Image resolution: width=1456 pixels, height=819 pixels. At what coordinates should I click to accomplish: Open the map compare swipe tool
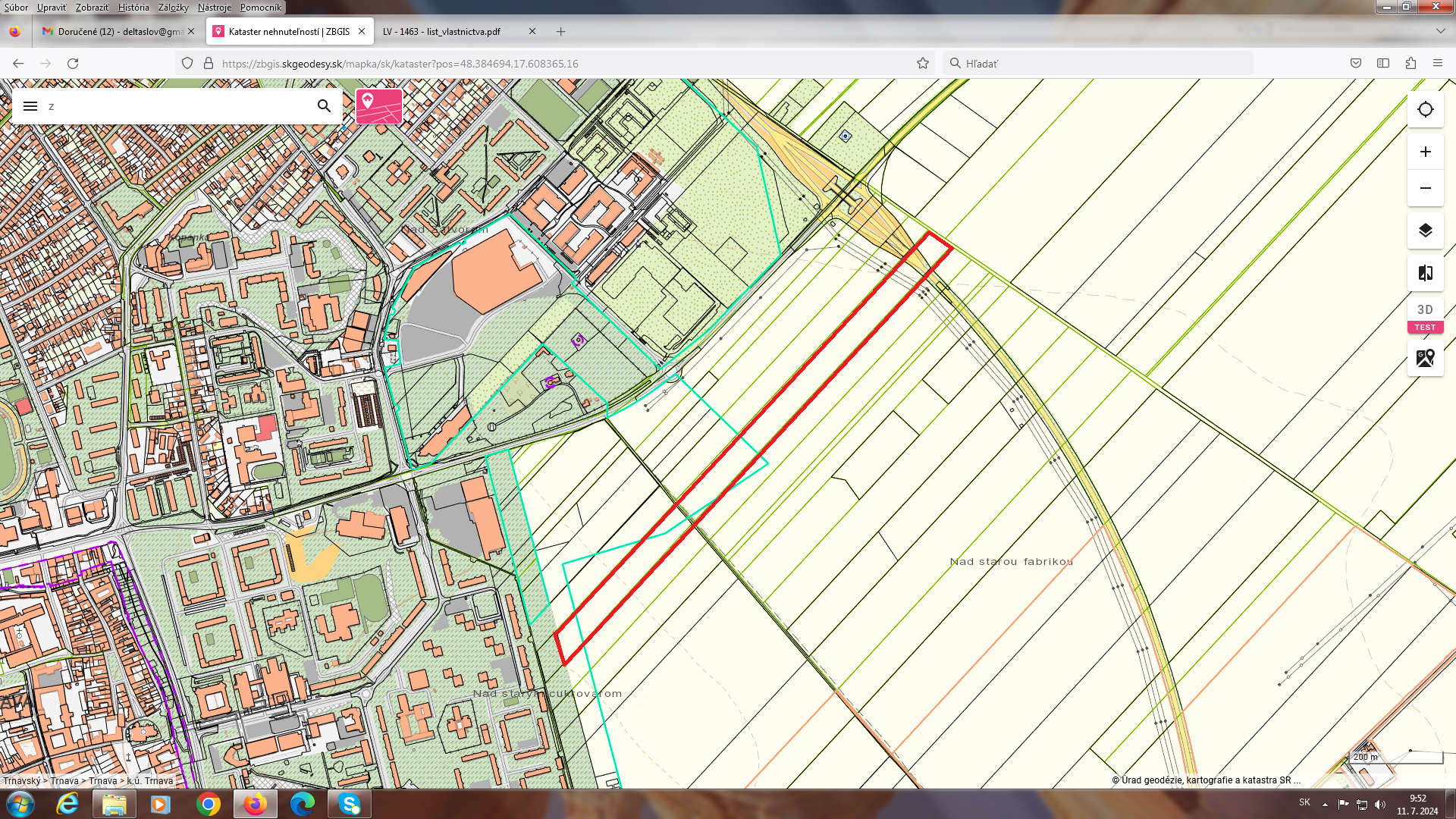coord(1425,273)
